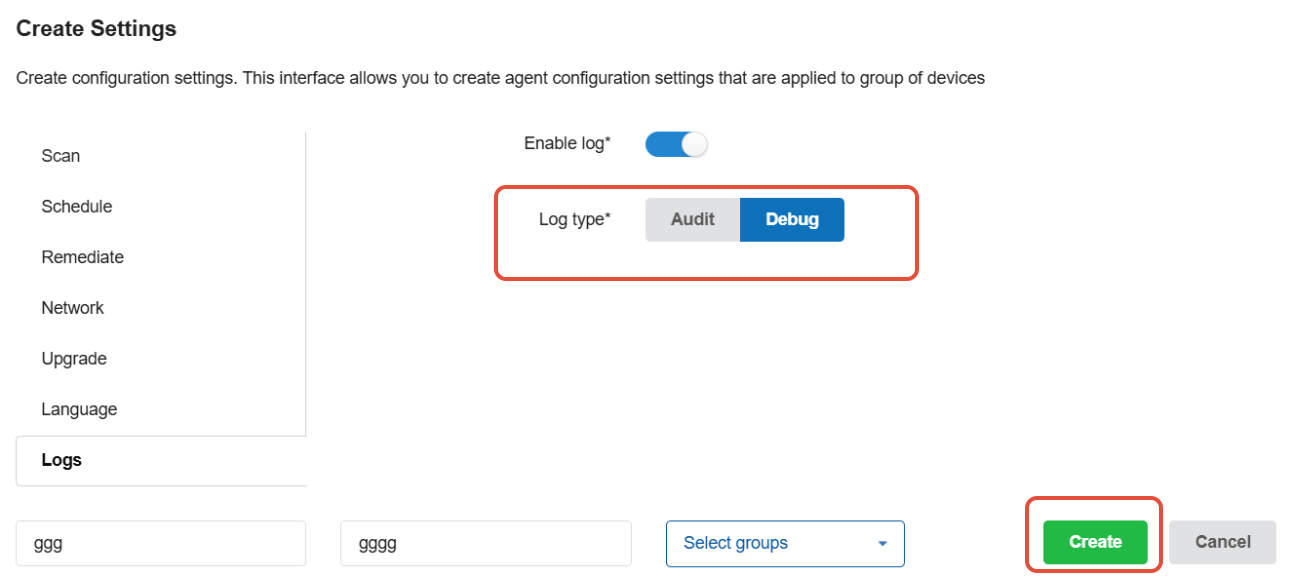The height and width of the screenshot is (577, 1293).
Task: Switch to the Schedule tab
Action: [x=77, y=207]
